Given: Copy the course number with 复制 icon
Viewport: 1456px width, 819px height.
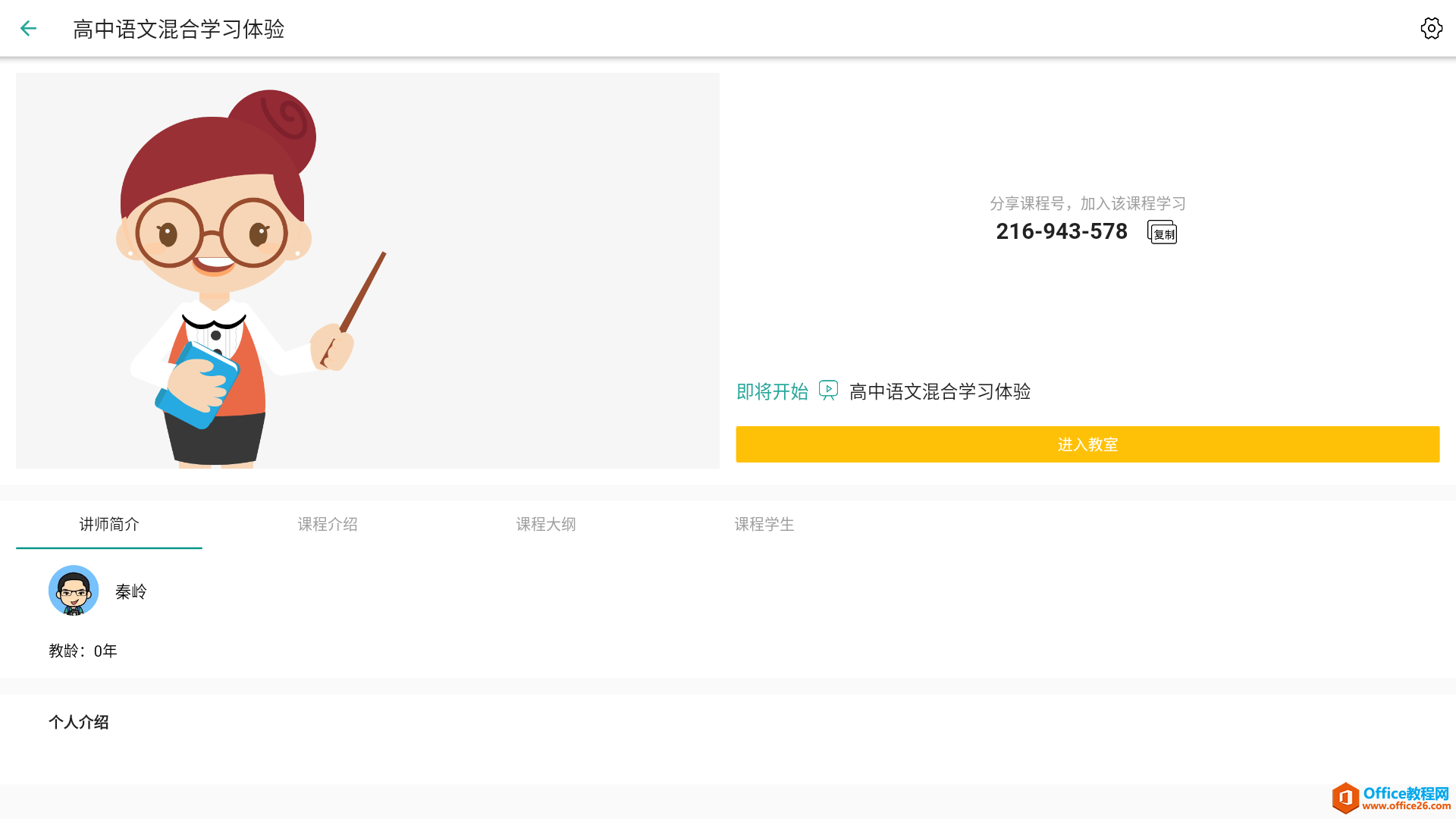Looking at the screenshot, I should (x=1162, y=232).
